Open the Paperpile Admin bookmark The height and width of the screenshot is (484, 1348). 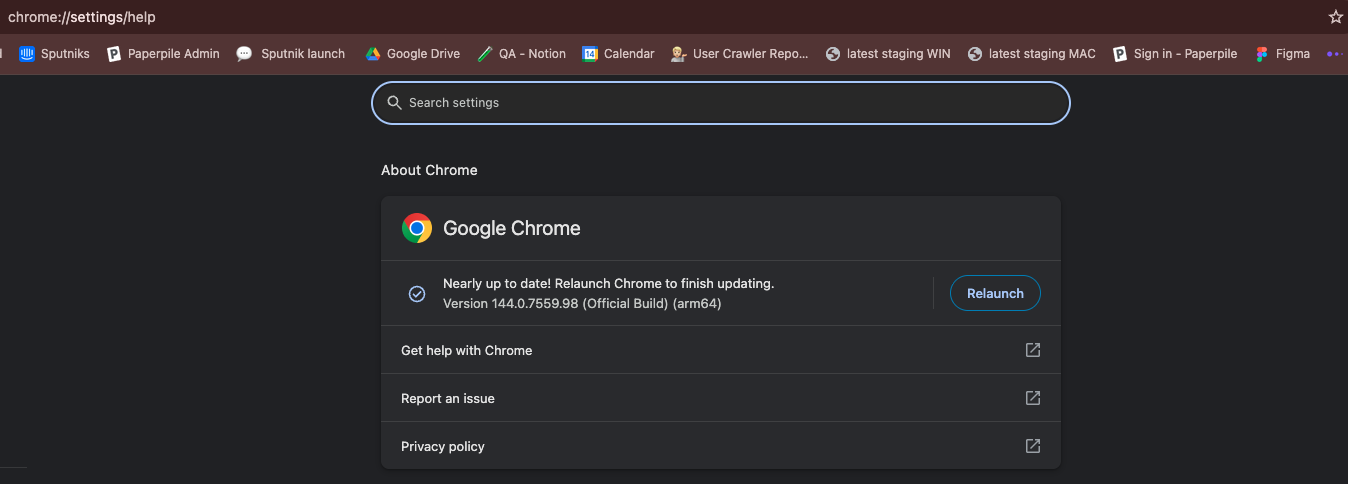click(163, 54)
